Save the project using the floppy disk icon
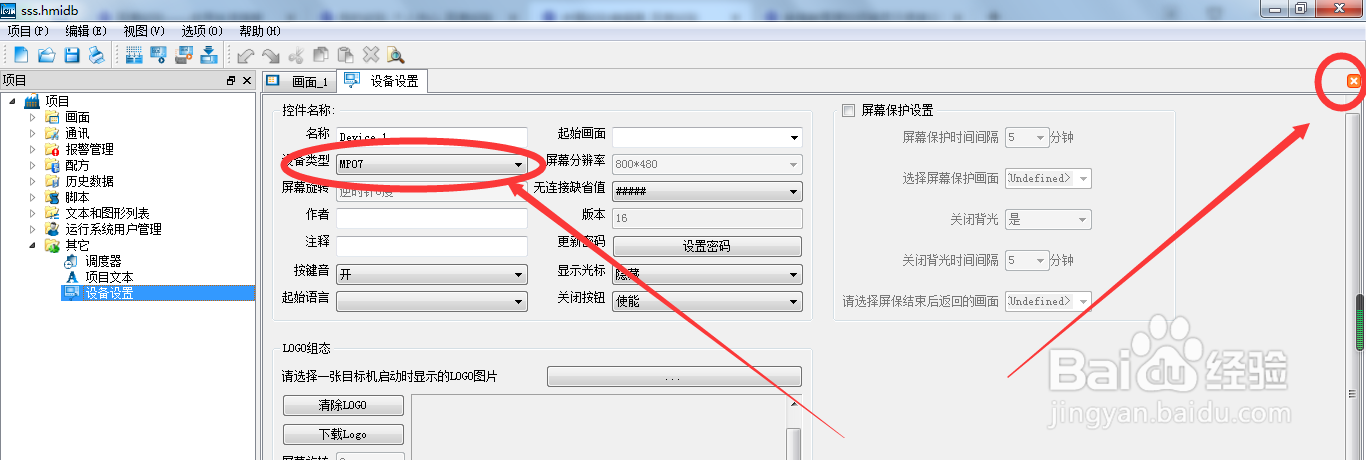 [71, 55]
